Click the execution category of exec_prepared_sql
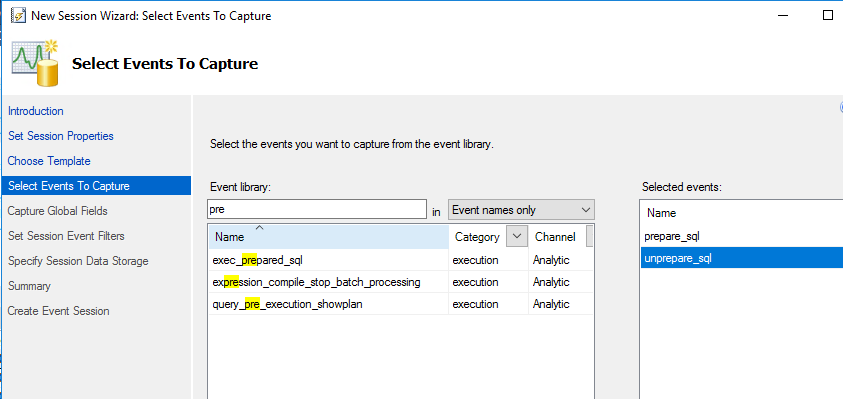The image size is (843, 399). [x=475, y=260]
